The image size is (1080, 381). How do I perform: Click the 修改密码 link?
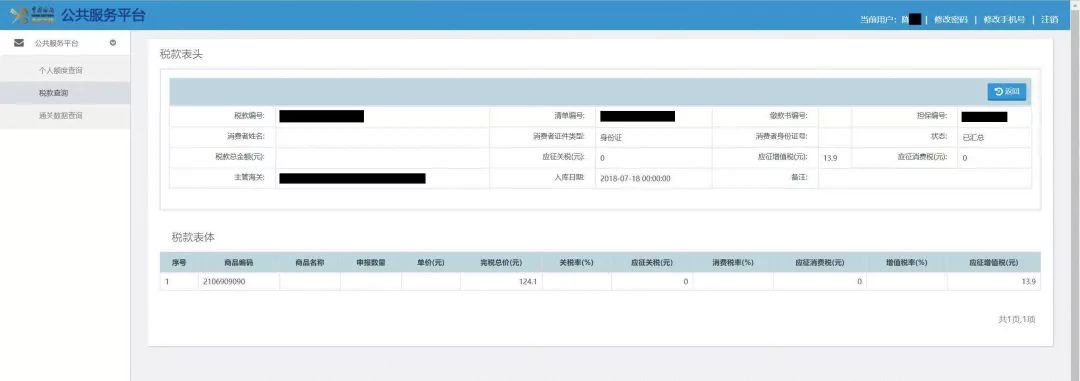point(951,19)
